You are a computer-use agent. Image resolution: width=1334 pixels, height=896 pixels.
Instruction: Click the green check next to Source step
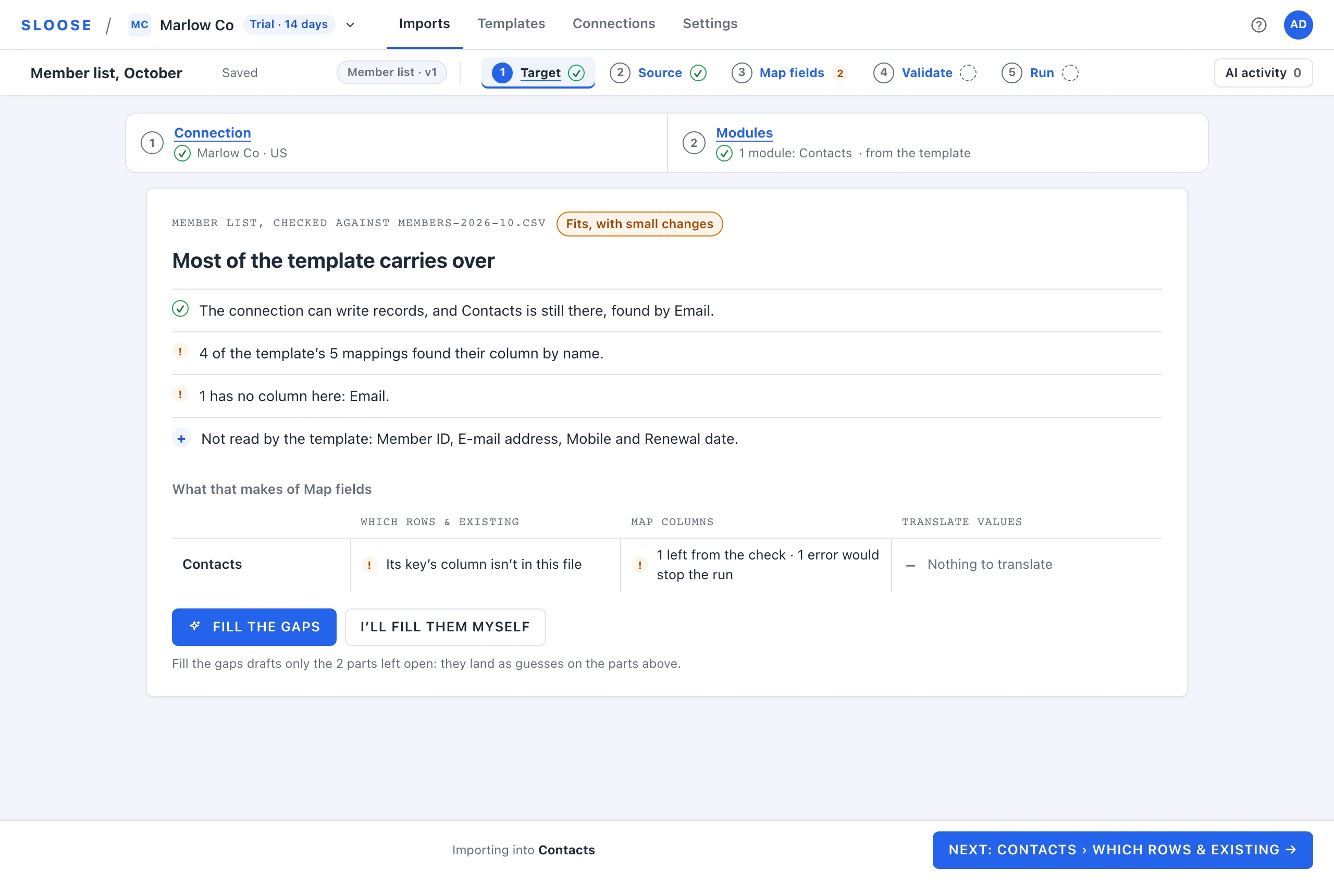coord(698,73)
